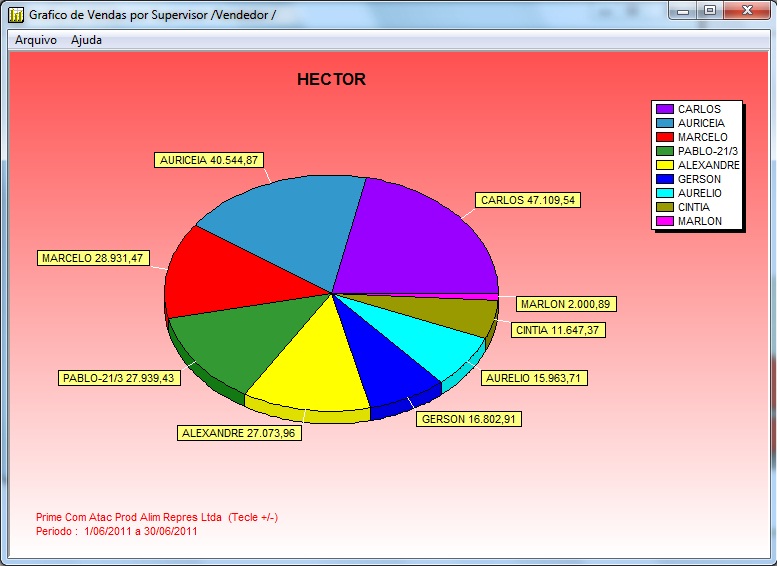Select MARLON text in legend
The width and height of the screenshot is (777, 566).
coord(700,221)
